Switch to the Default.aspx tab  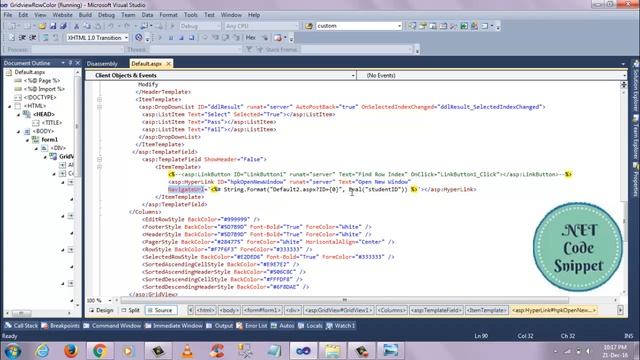click(147, 64)
